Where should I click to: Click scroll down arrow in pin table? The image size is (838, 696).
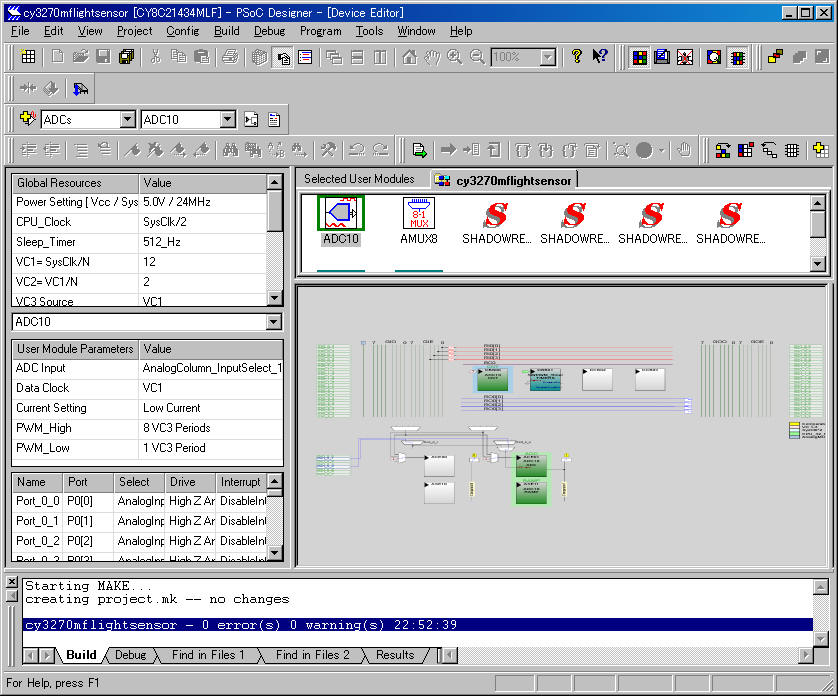pyautogui.click(x=274, y=552)
